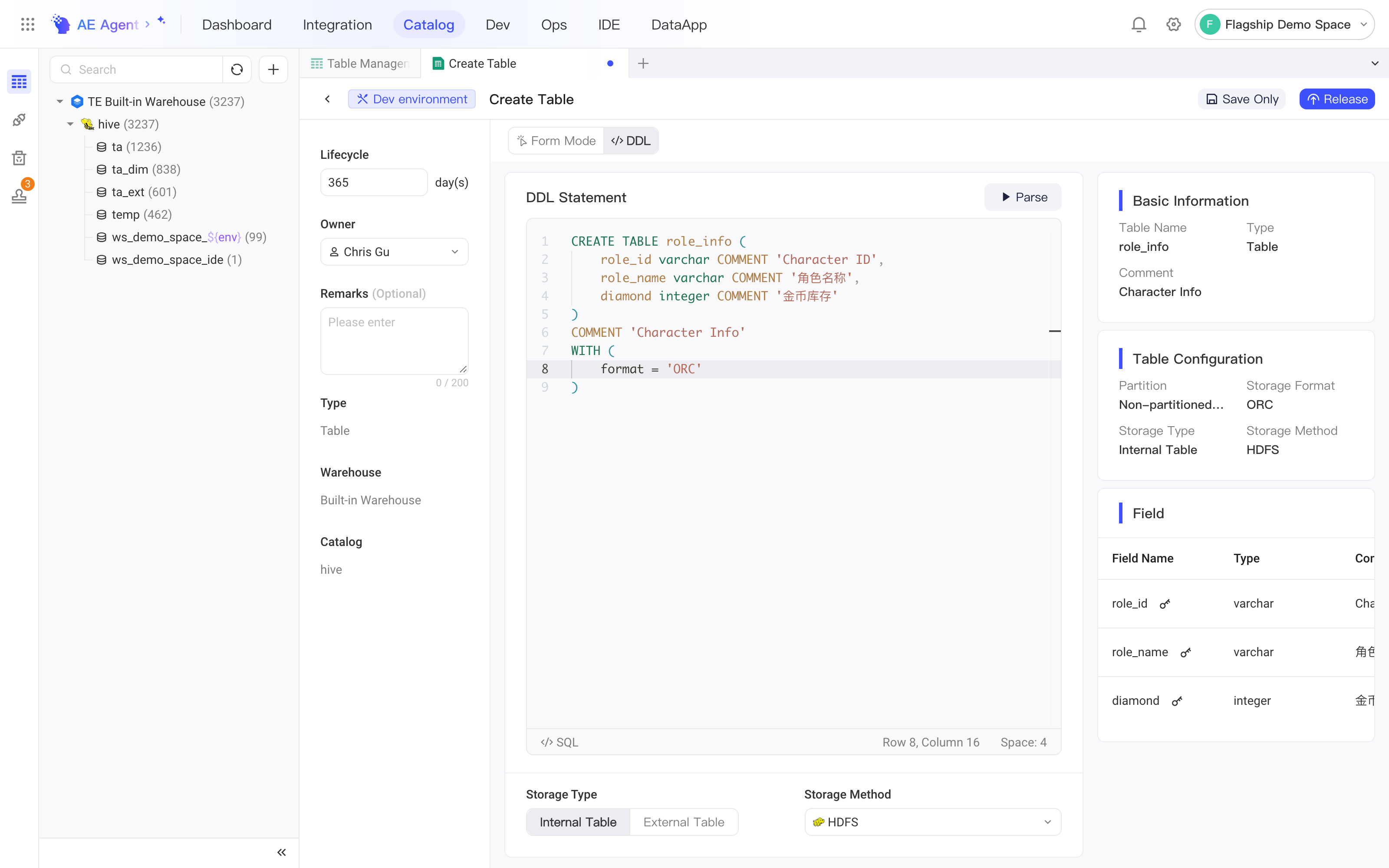Click the Parse button
Viewport: 1389px width, 868px height.
point(1024,197)
